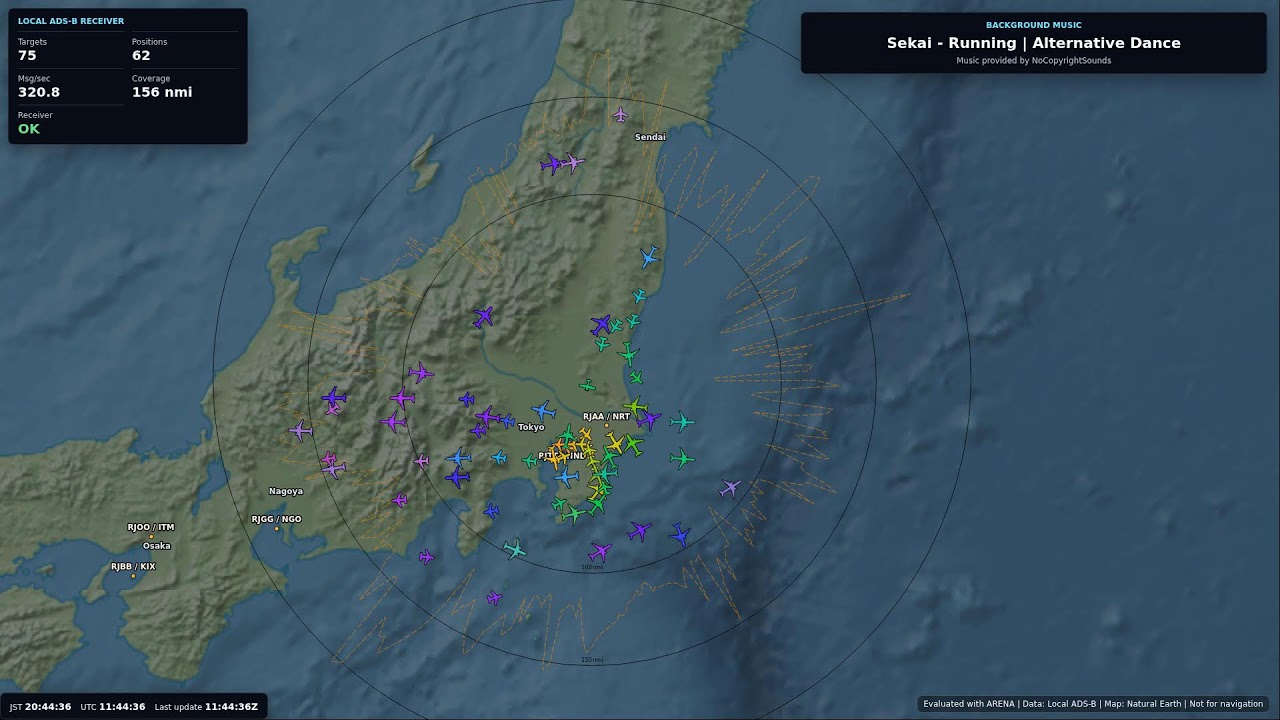Click the teal aircraft south of the Izu peninsula
The height and width of the screenshot is (720, 1280).
[x=514, y=548]
